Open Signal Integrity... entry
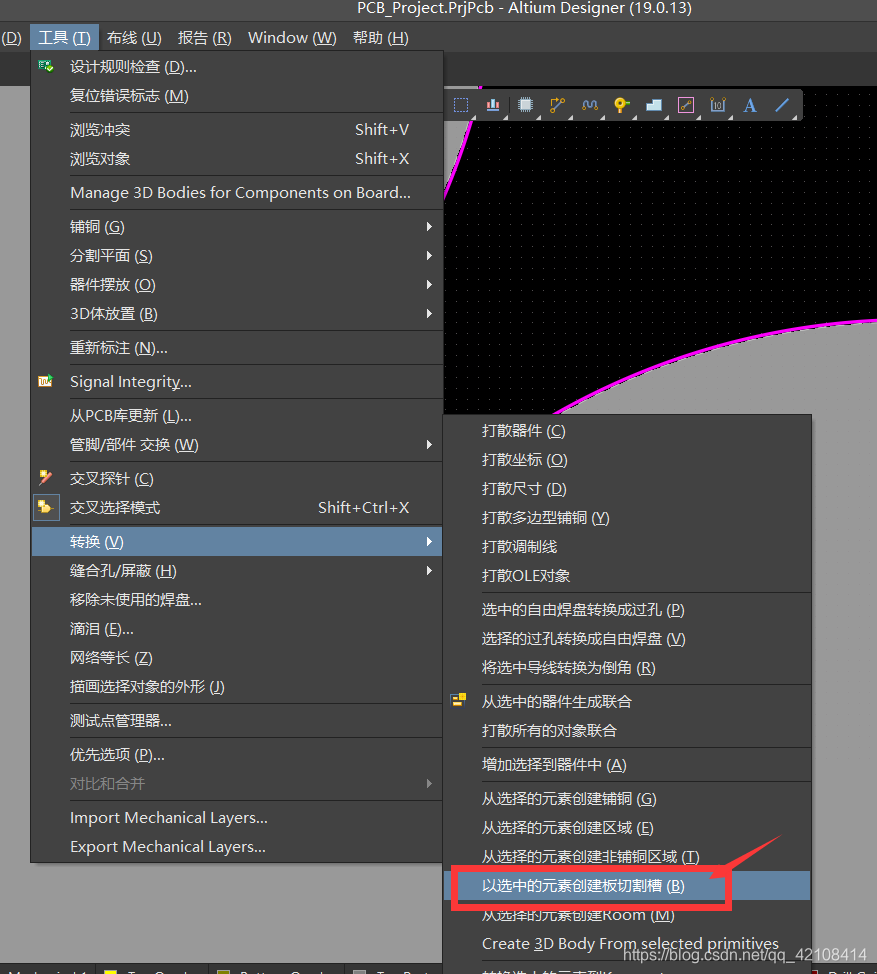 (x=237, y=381)
